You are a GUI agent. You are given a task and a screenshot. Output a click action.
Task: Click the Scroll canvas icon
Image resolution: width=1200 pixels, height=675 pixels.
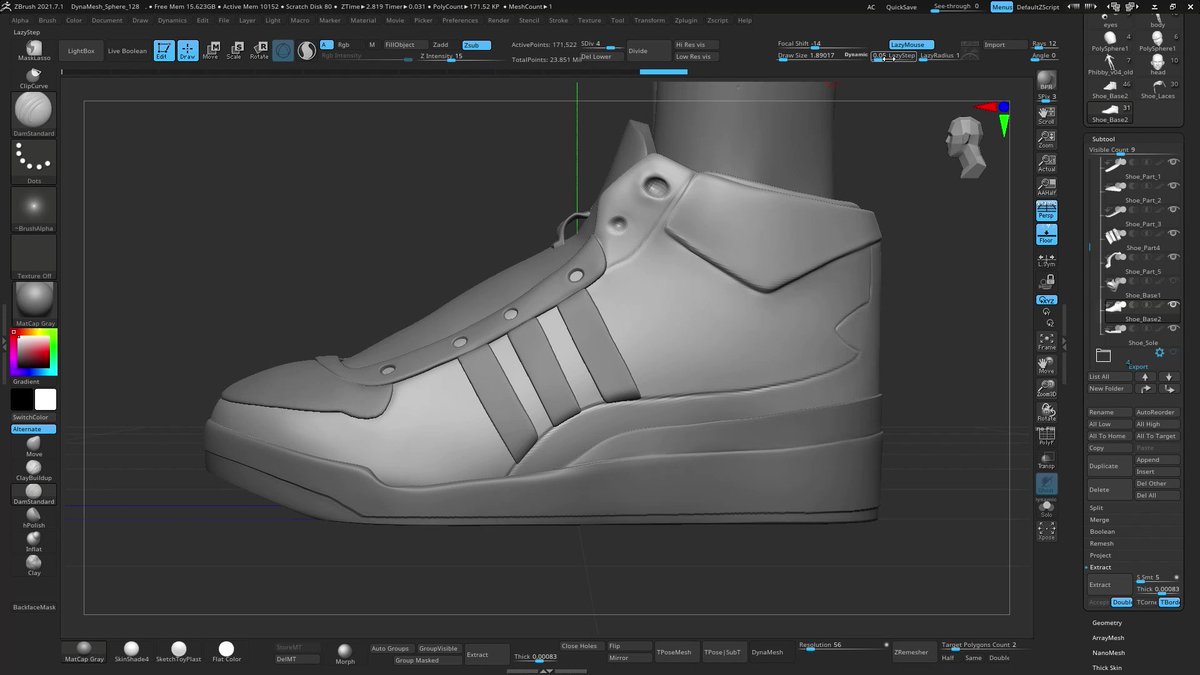coord(1046,114)
